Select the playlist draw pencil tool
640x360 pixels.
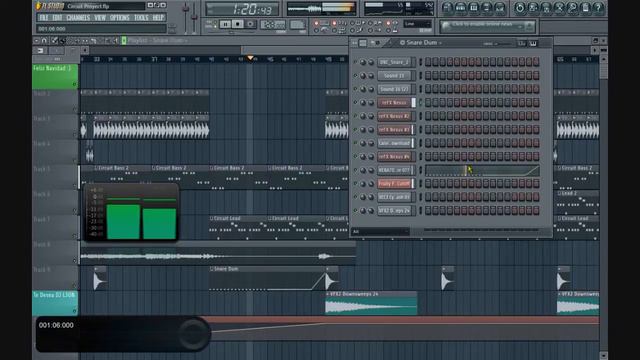click(x=54, y=41)
